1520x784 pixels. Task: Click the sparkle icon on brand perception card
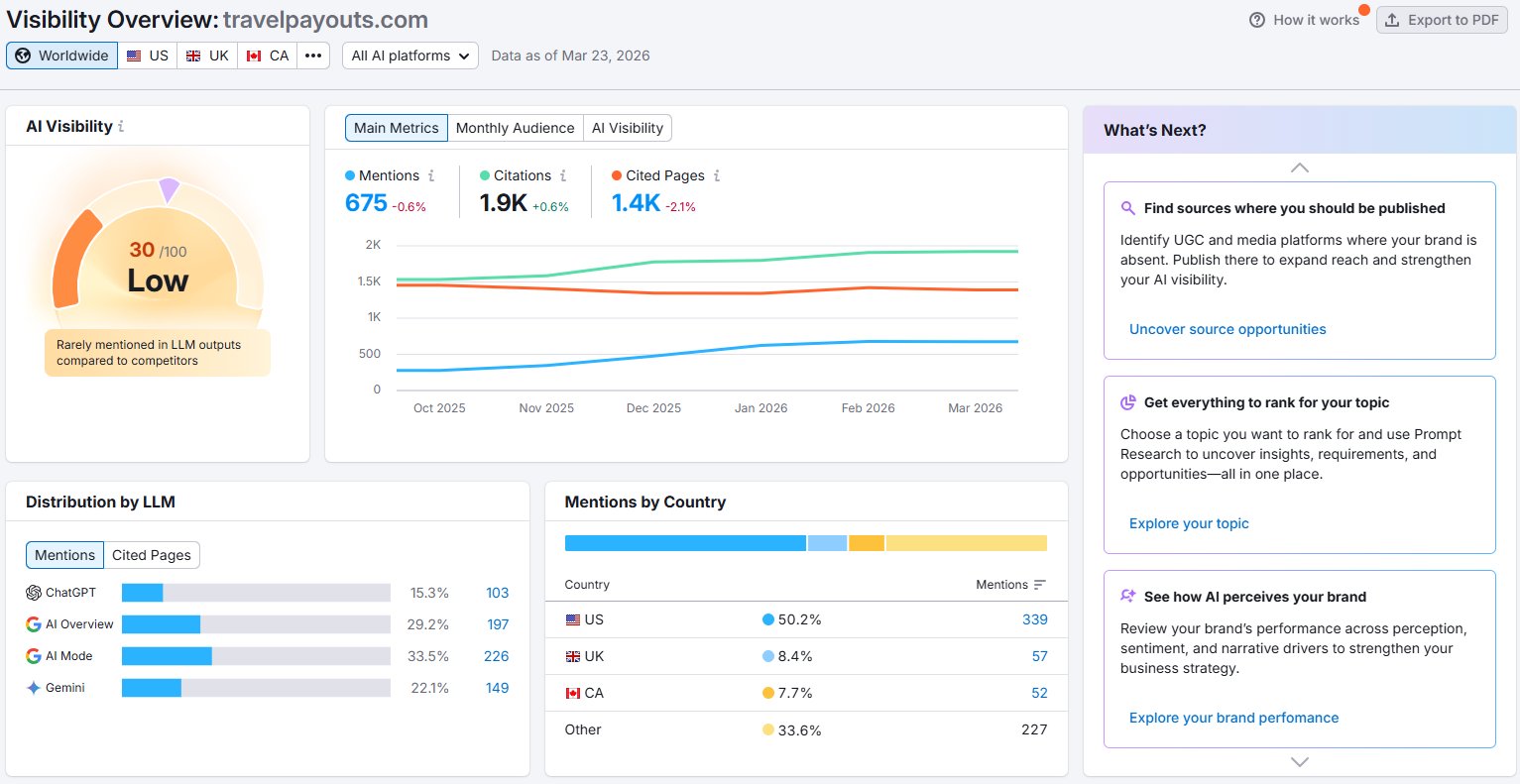coord(1128,597)
